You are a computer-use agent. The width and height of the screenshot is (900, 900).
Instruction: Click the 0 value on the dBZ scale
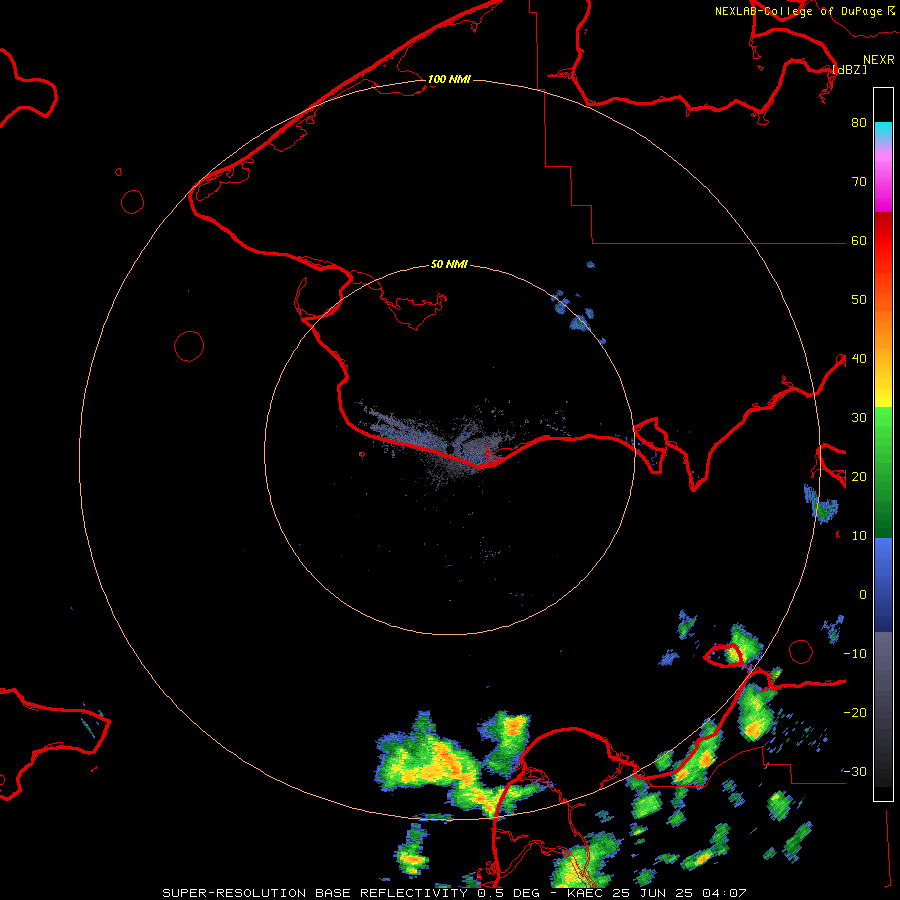click(x=863, y=595)
